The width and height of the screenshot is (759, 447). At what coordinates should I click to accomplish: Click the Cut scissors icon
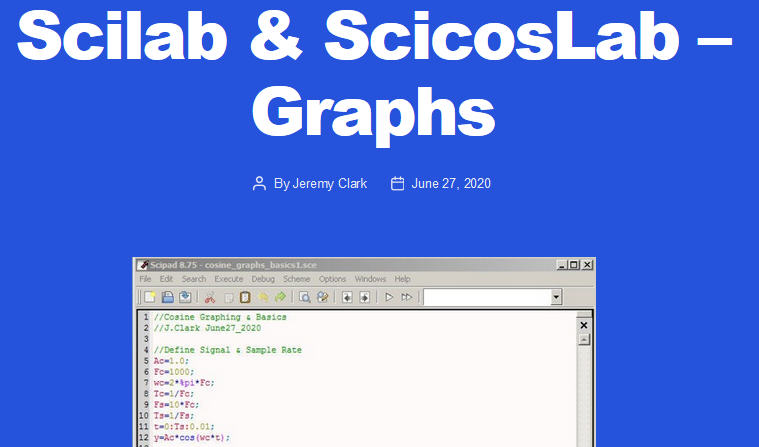pyautogui.click(x=210, y=297)
